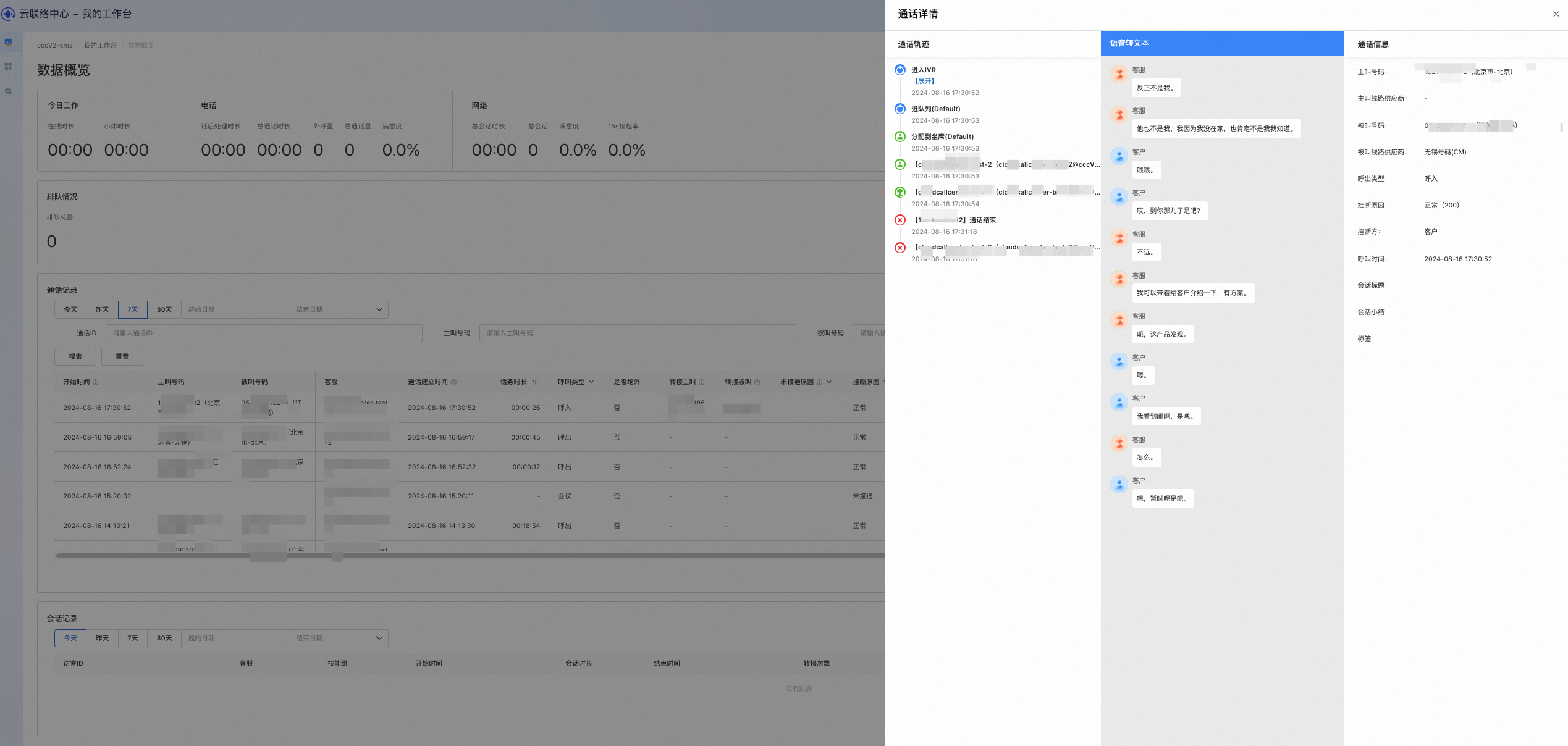Viewport: 1568px width, 746px height.
Task: Click help icon next to 通话建立时间 column
Action: [x=453, y=382]
